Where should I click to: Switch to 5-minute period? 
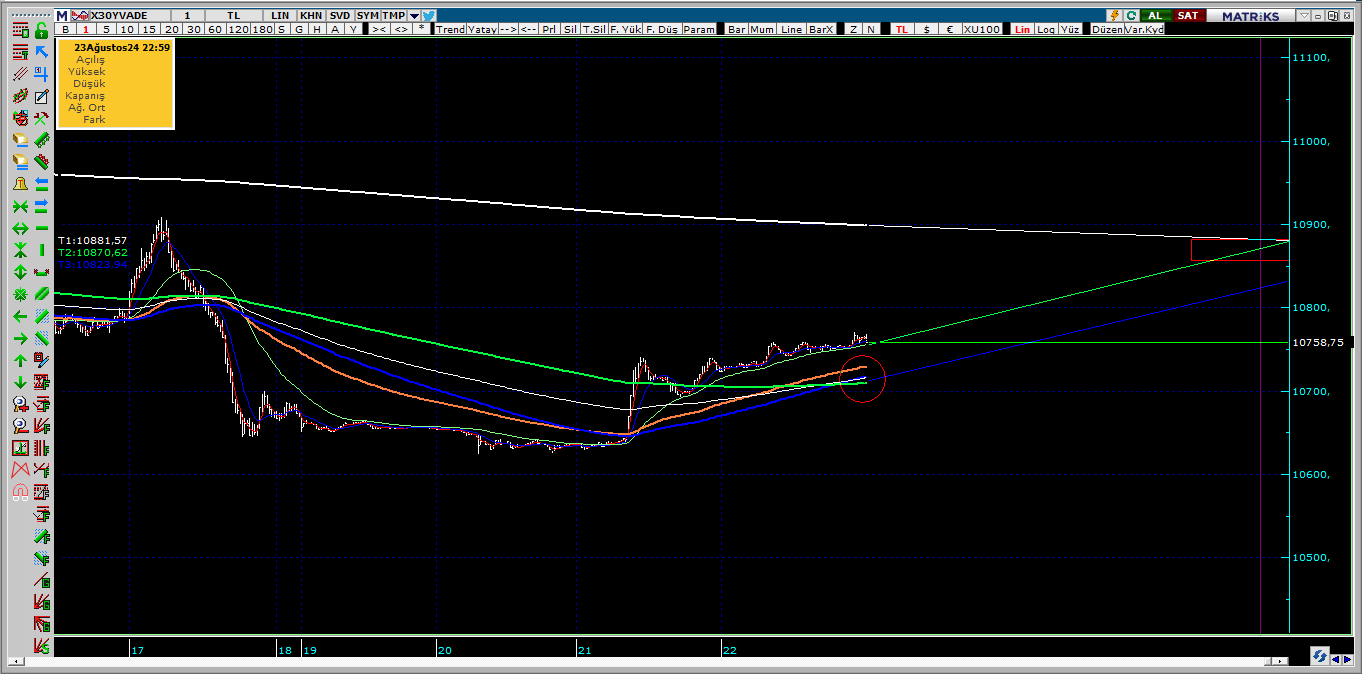tap(106, 29)
